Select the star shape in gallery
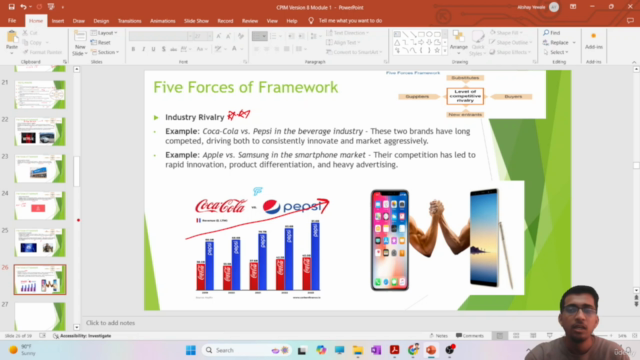Image resolution: width=640 pixels, height=360 pixels. point(437,50)
